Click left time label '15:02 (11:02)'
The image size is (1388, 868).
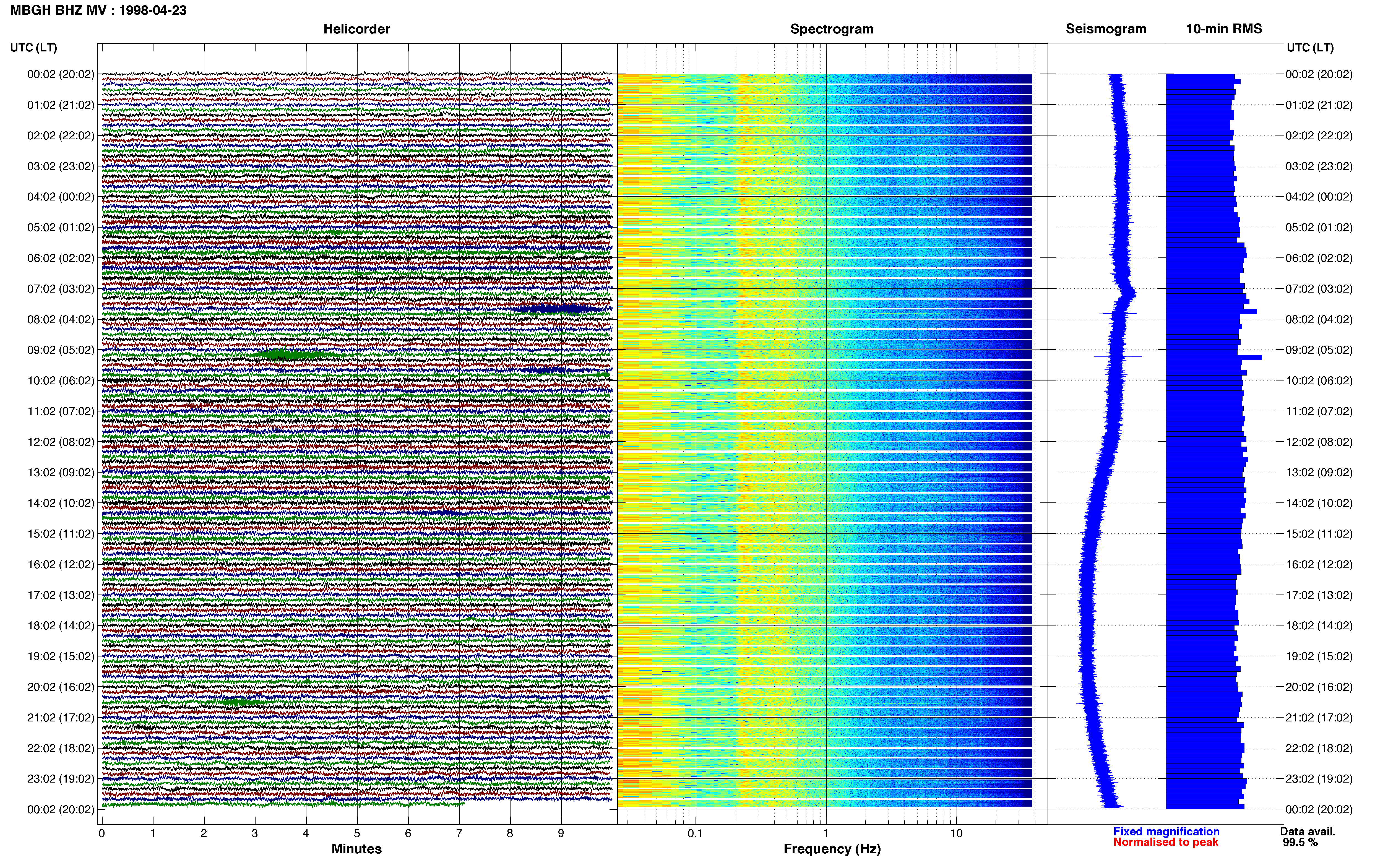tap(61, 534)
